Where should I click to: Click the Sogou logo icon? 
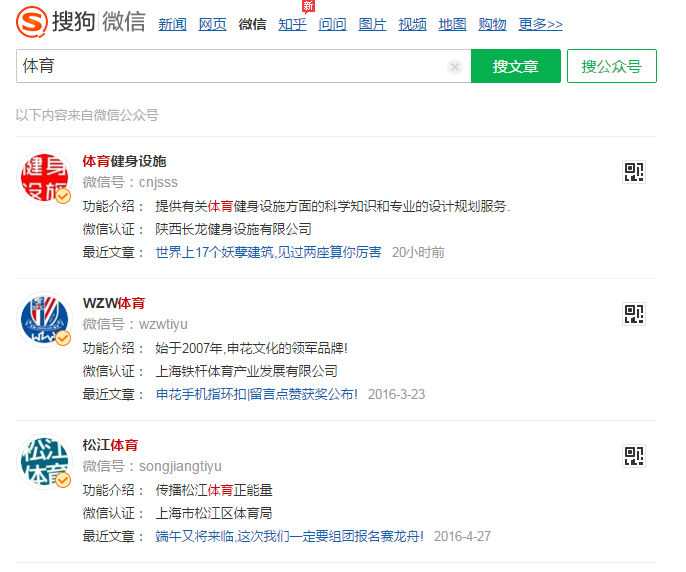32,22
